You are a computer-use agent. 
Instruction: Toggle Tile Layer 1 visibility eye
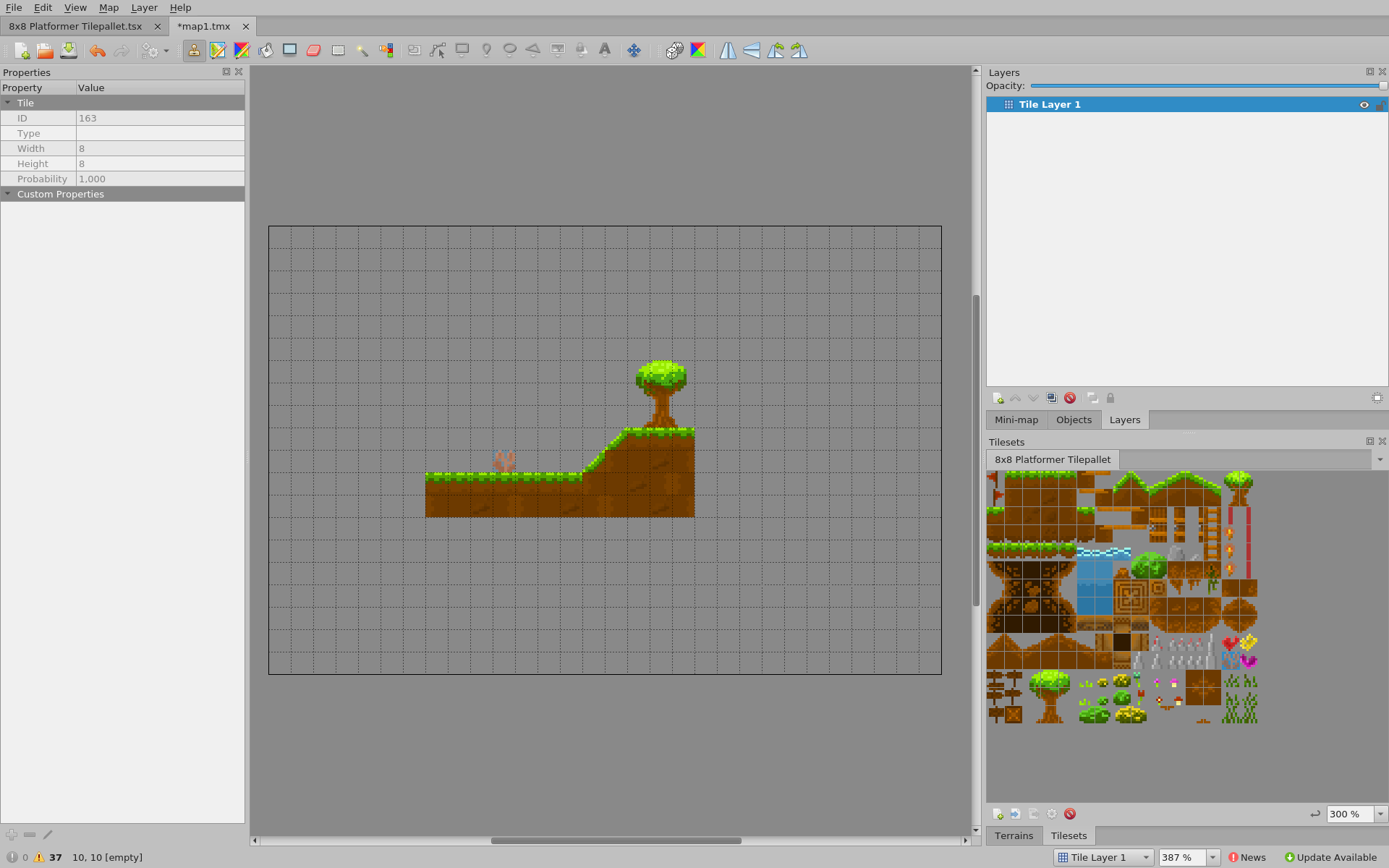pos(1364,105)
